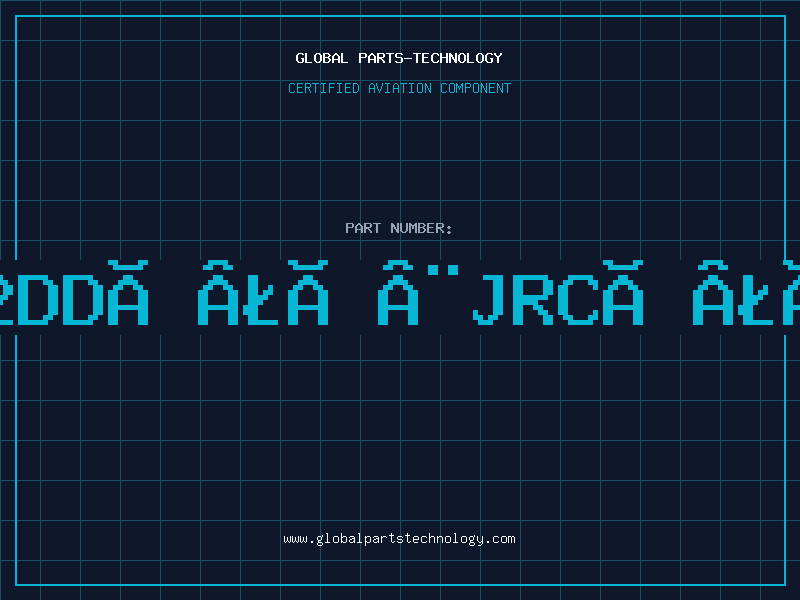
Task: Click the JRCĂ part number segment
Action: click(x=558, y=293)
